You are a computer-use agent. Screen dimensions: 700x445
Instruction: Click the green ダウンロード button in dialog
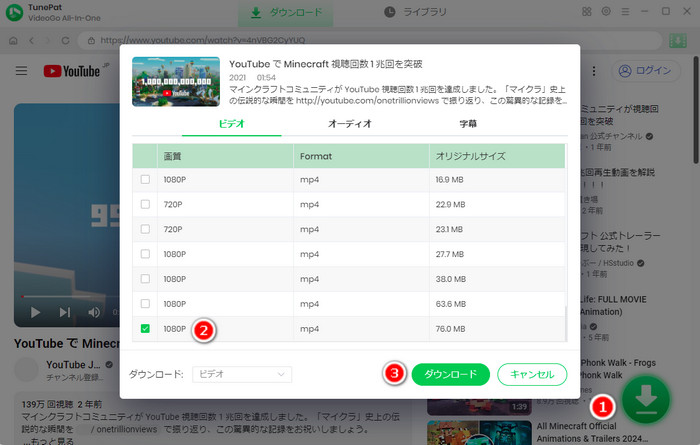pyautogui.click(x=450, y=374)
